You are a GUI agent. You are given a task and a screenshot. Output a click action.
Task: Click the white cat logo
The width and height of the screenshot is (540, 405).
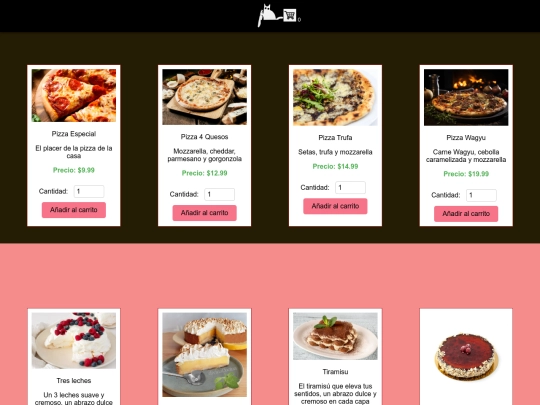[x=268, y=15]
